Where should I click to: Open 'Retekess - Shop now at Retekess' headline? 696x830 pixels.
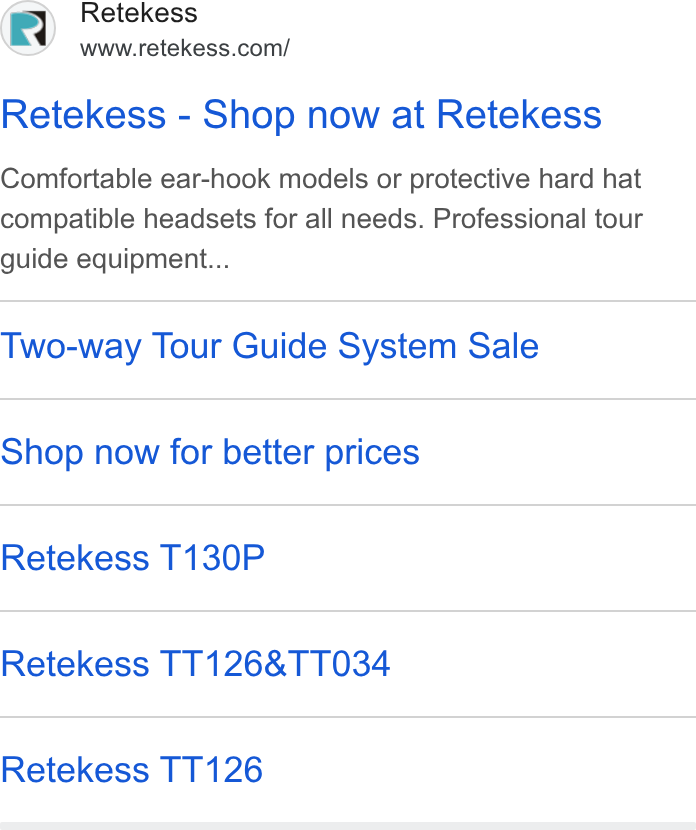coord(301,114)
